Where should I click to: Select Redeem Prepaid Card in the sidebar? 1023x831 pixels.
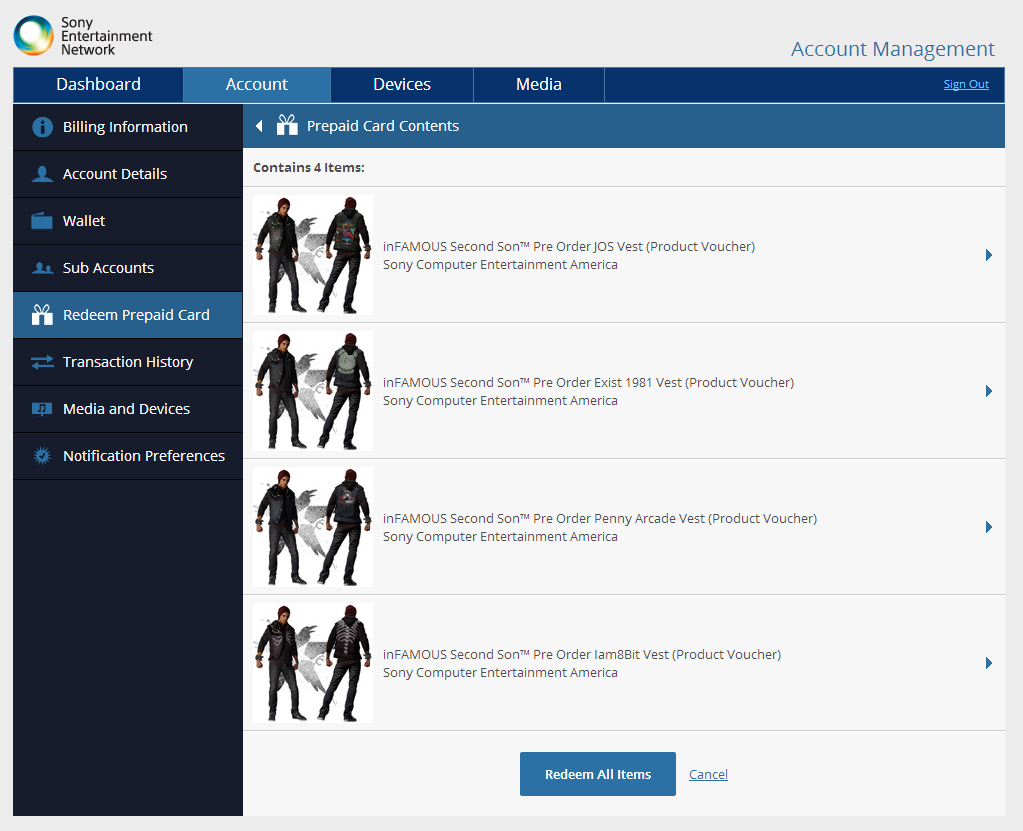coord(128,315)
